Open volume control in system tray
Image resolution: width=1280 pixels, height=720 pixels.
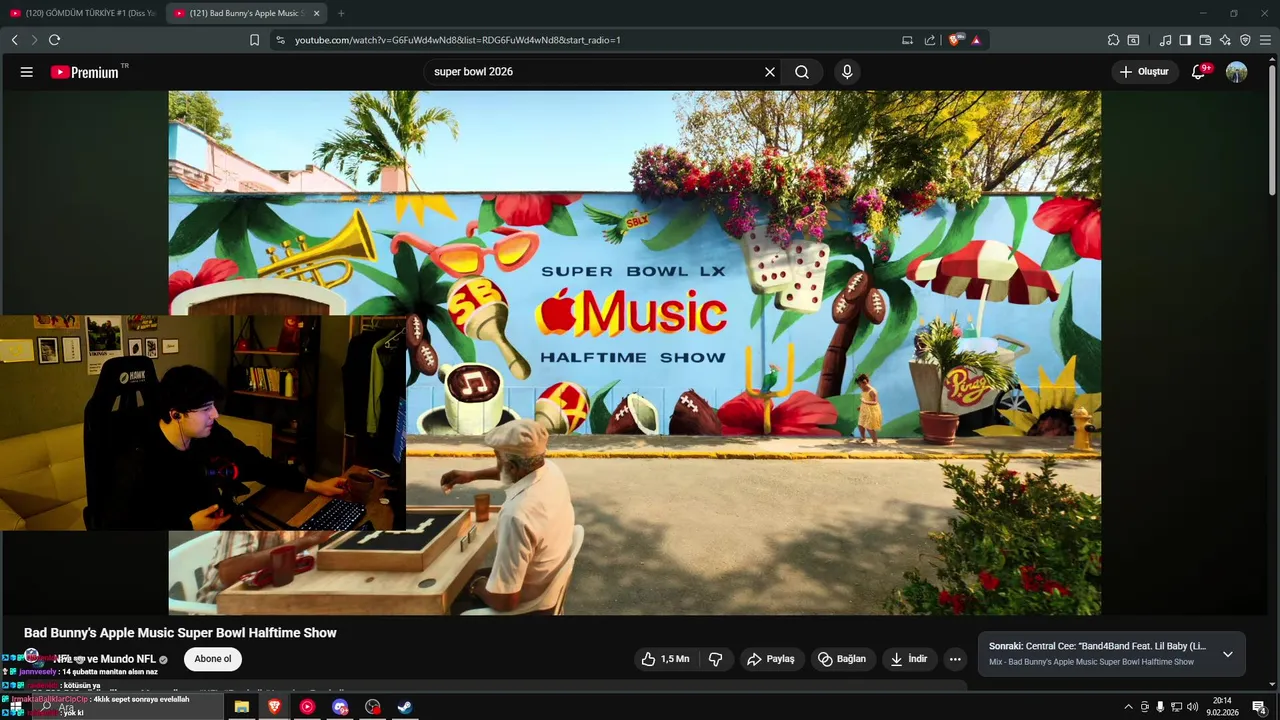(1192, 707)
